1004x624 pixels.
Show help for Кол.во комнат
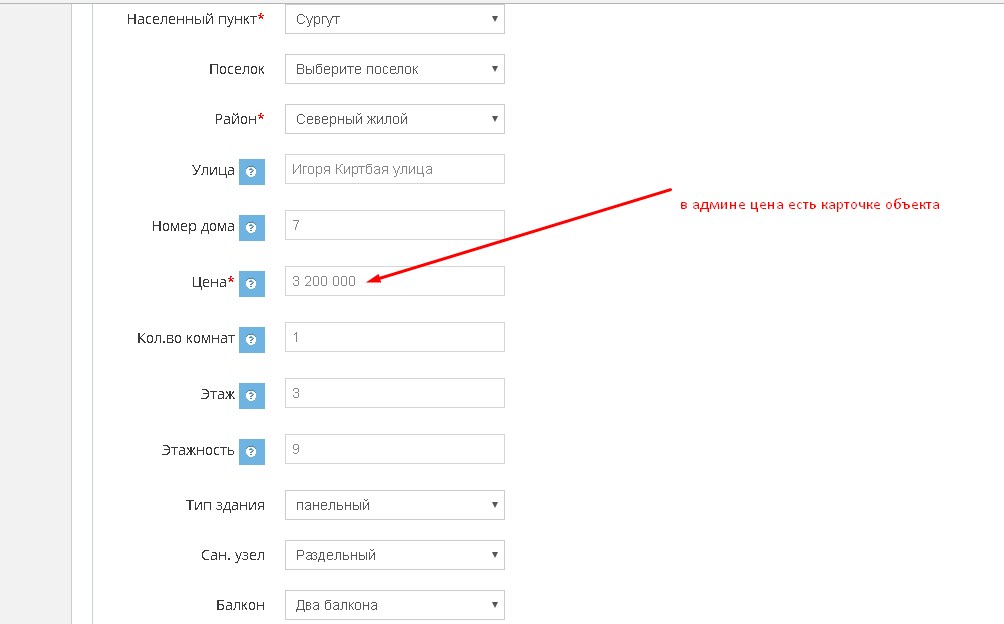coord(252,339)
